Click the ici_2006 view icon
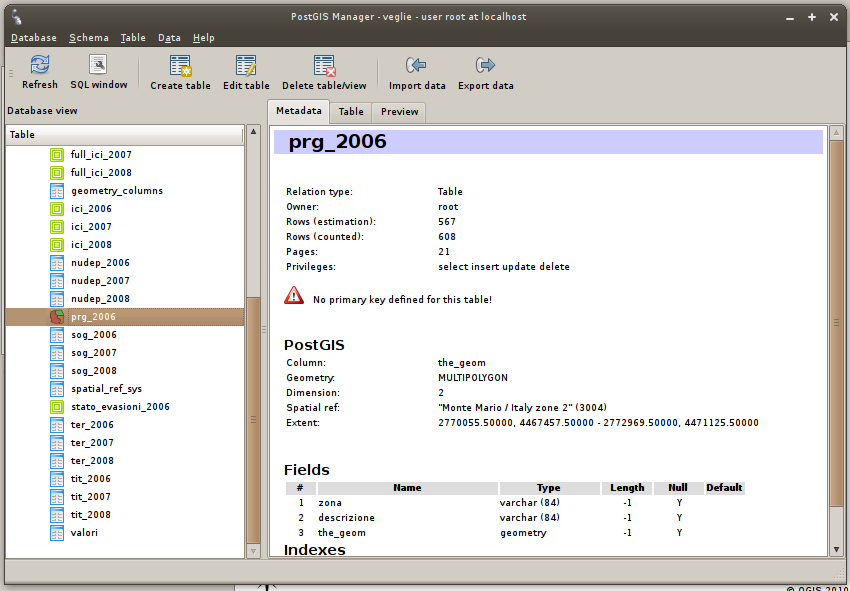The height and width of the screenshot is (591, 850). tap(57, 209)
